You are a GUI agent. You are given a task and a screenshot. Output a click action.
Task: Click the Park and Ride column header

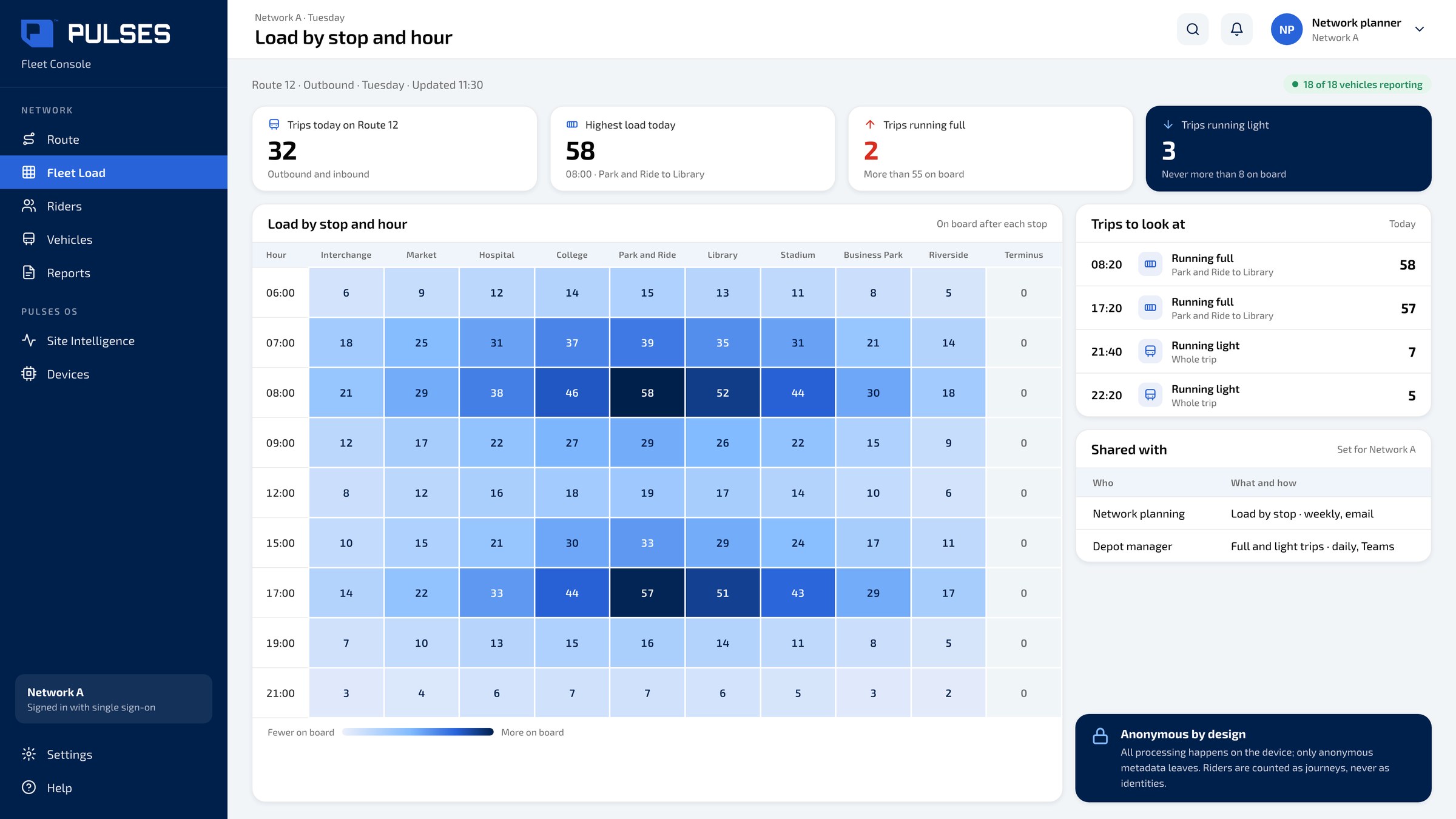[647, 255]
